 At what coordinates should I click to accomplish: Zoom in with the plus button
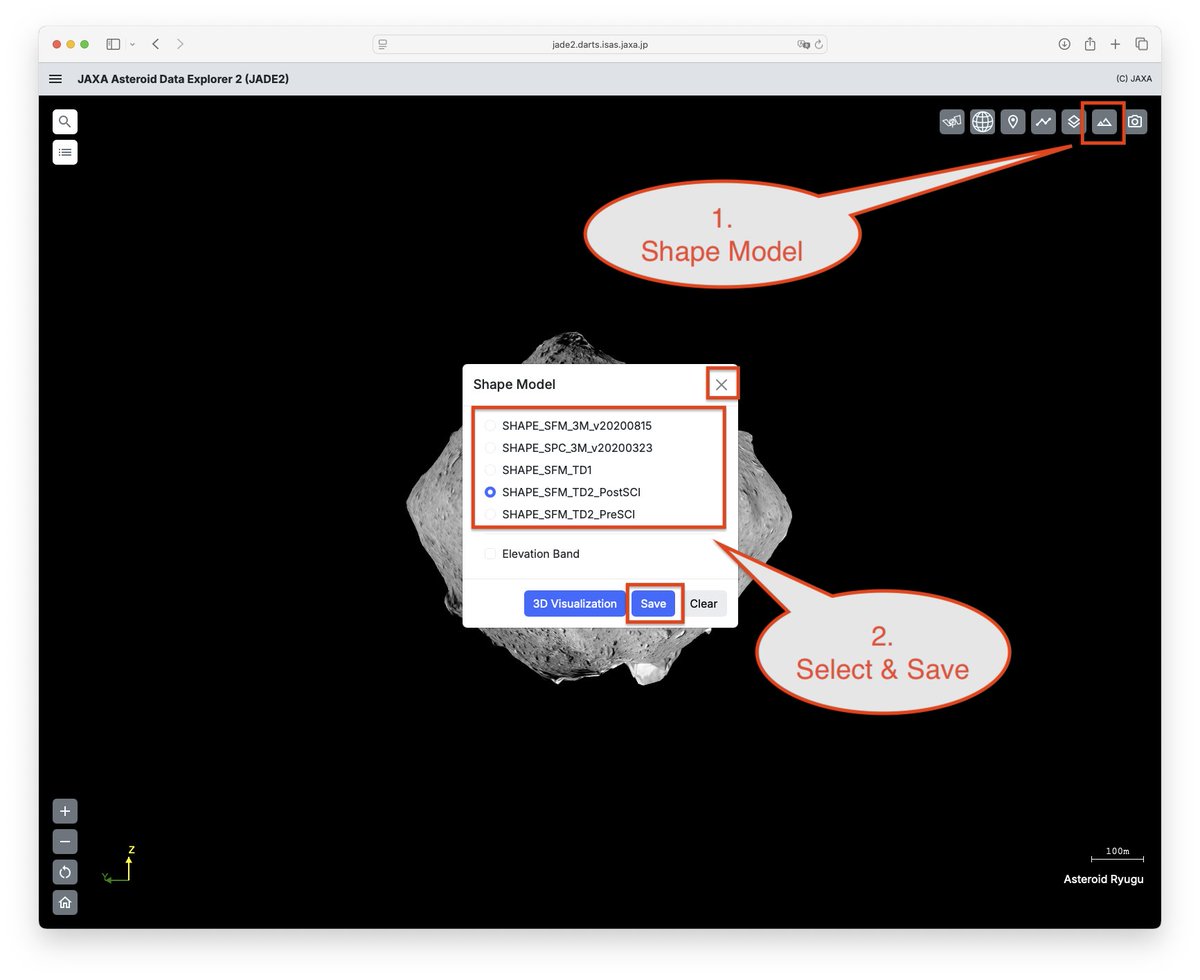pyautogui.click(x=65, y=811)
